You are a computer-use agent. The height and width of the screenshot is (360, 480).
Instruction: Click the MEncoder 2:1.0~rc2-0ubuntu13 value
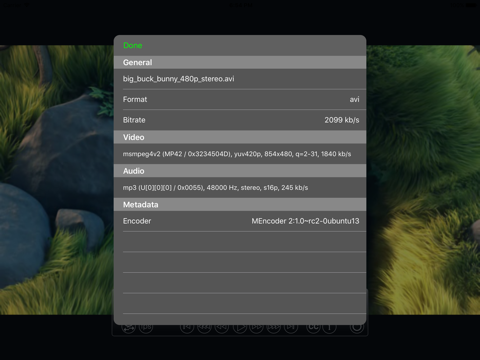[305, 221]
